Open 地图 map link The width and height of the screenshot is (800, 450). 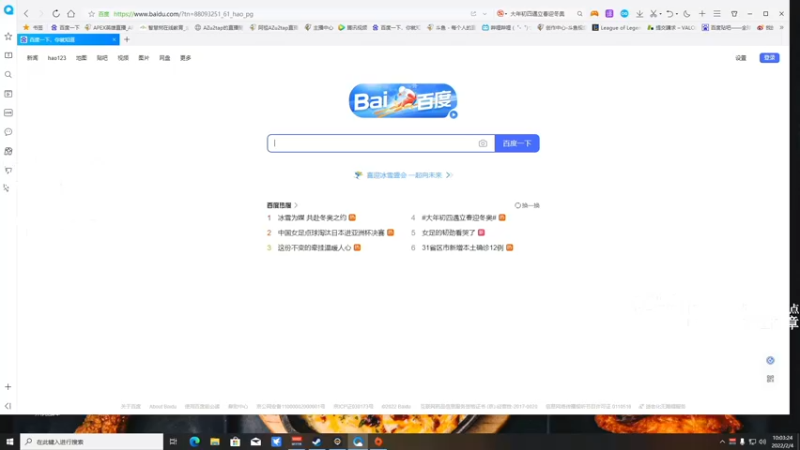[x=82, y=58]
